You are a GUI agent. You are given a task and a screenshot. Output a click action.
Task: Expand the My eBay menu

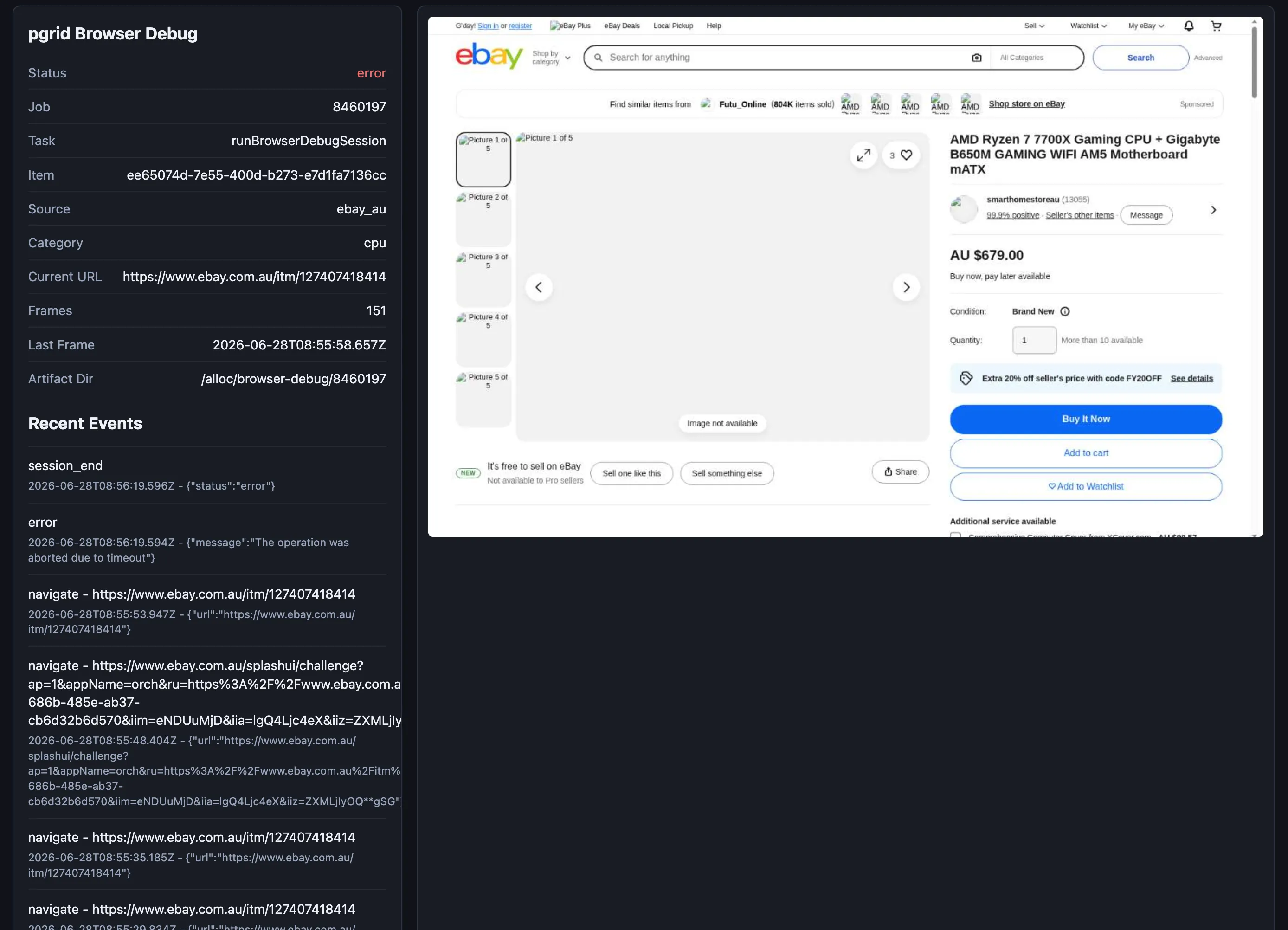pyautogui.click(x=1146, y=26)
